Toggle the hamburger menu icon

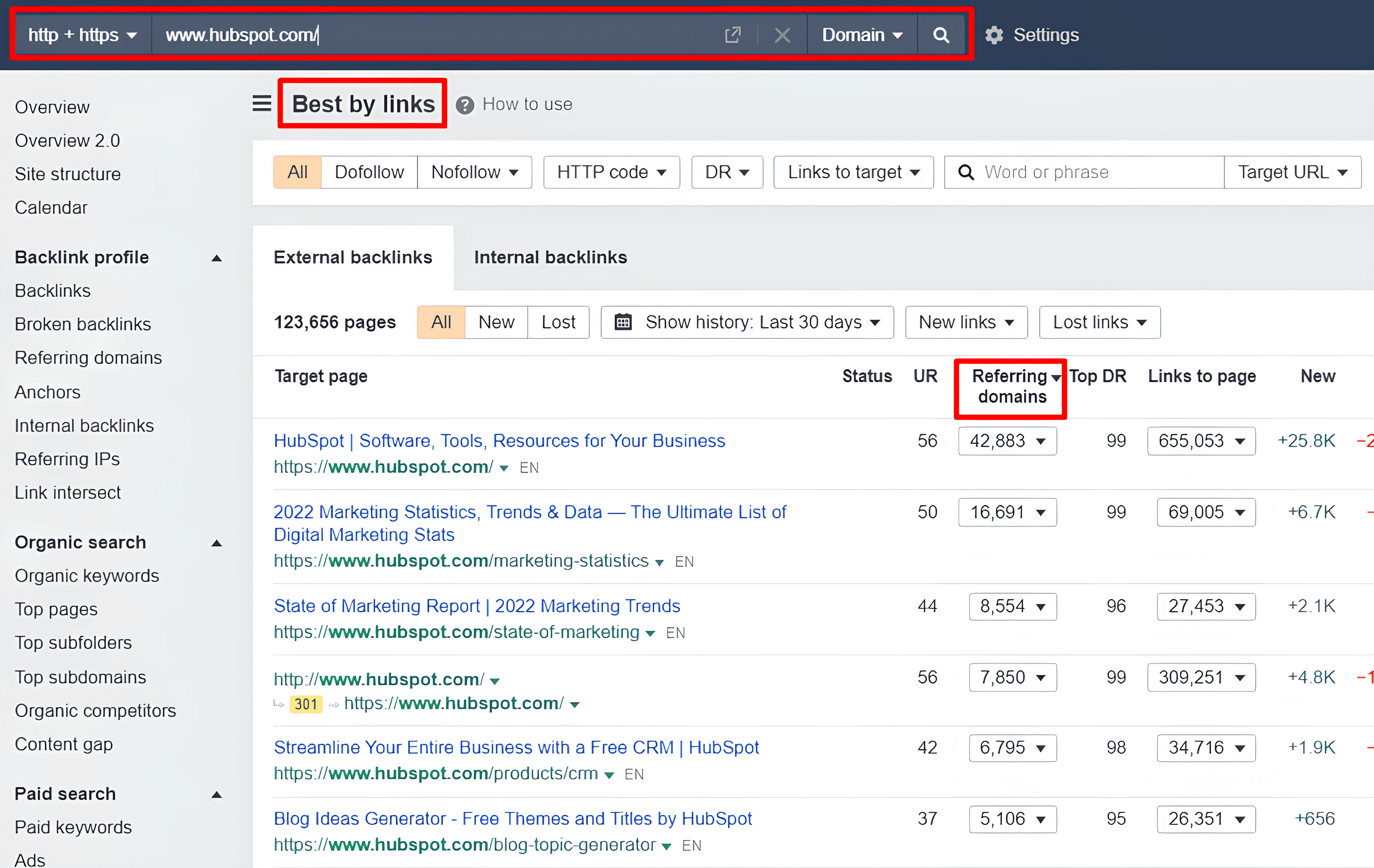click(x=262, y=104)
